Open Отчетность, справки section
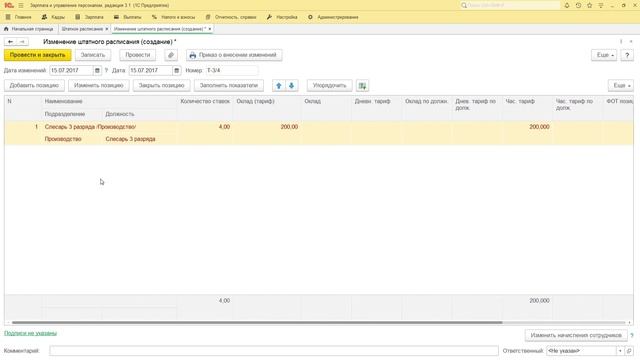This screenshot has width=640, height=360. coord(231,17)
